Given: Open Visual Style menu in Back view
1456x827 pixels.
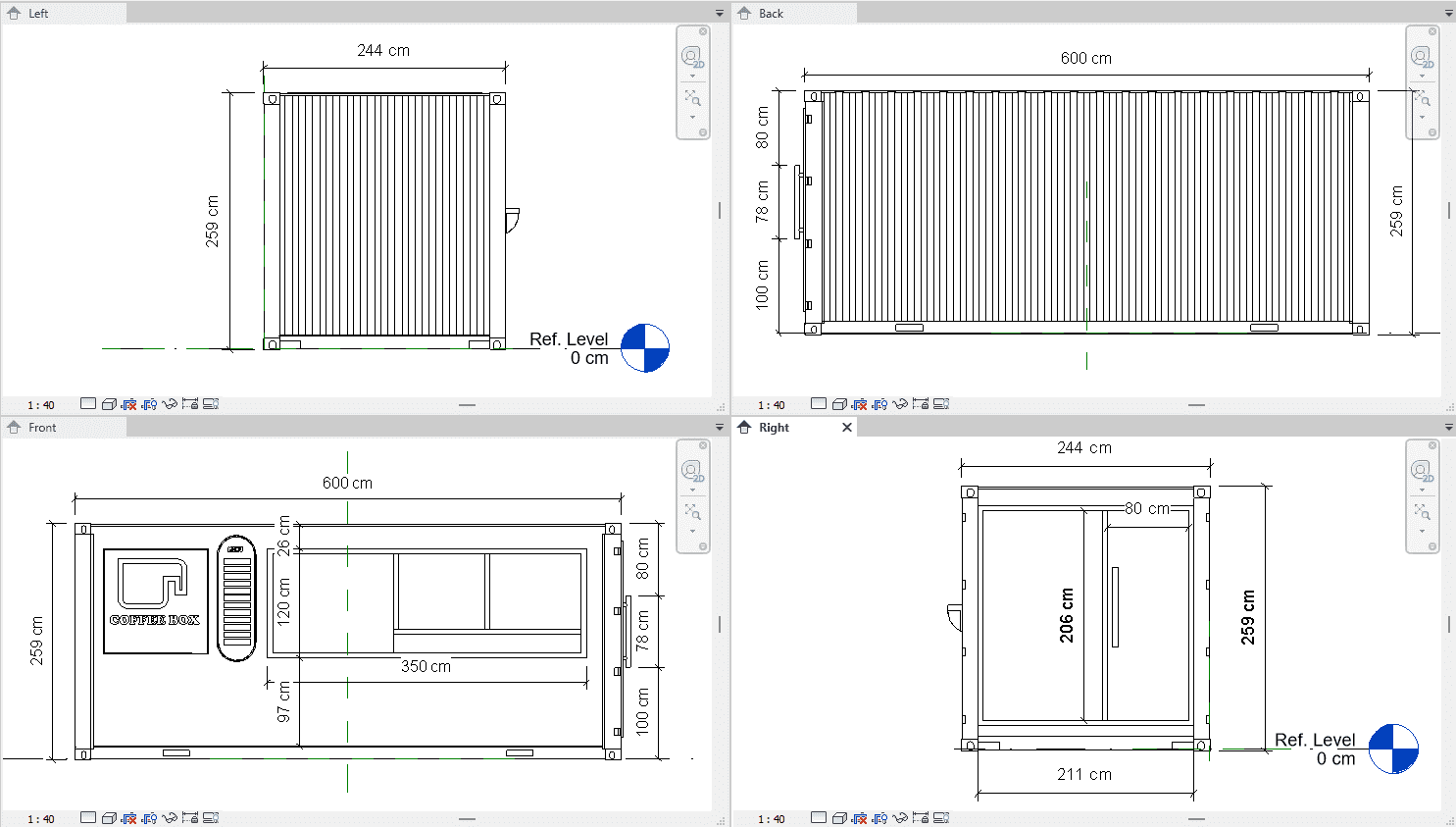Looking at the screenshot, I should pos(839,404).
